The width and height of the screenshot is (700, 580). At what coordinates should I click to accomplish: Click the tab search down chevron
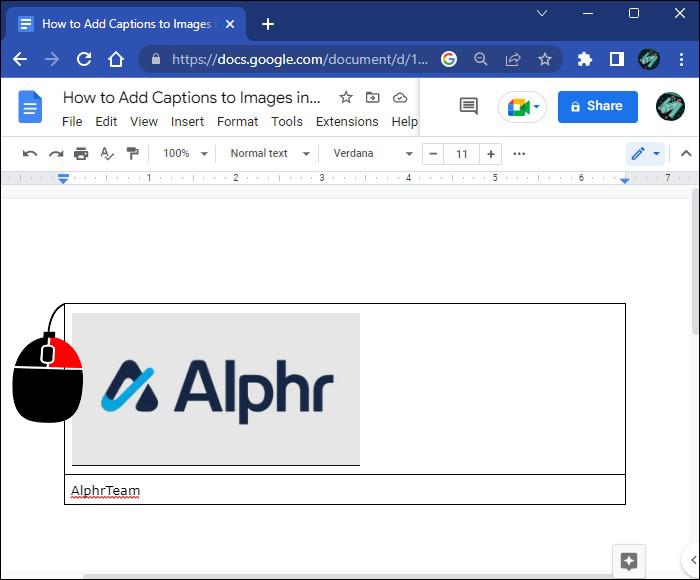click(x=542, y=13)
